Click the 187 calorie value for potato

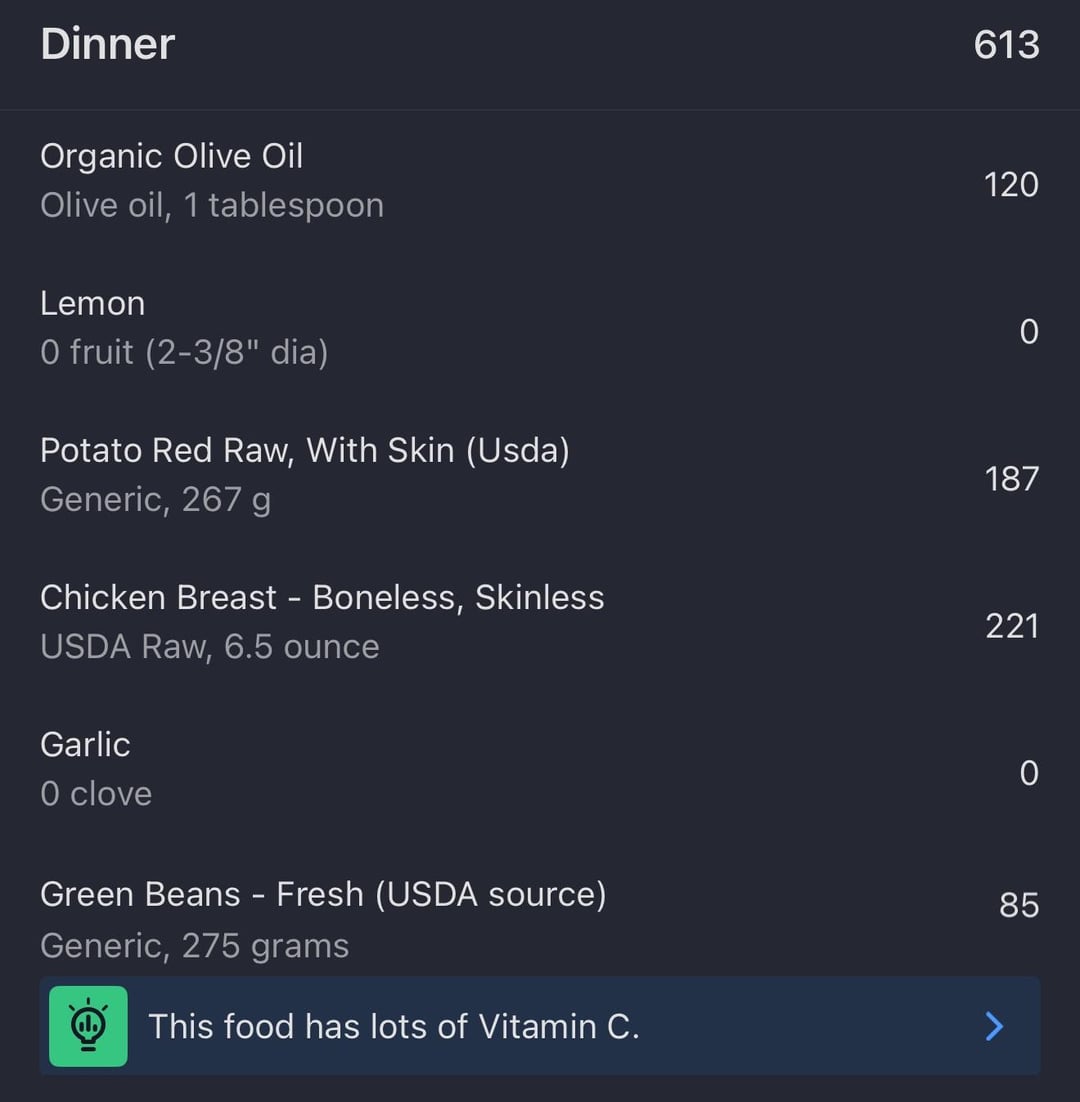click(x=1011, y=478)
